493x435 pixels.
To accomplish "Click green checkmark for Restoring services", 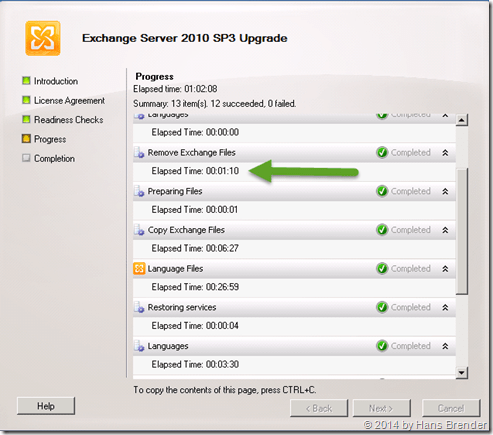I will [x=382, y=307].
